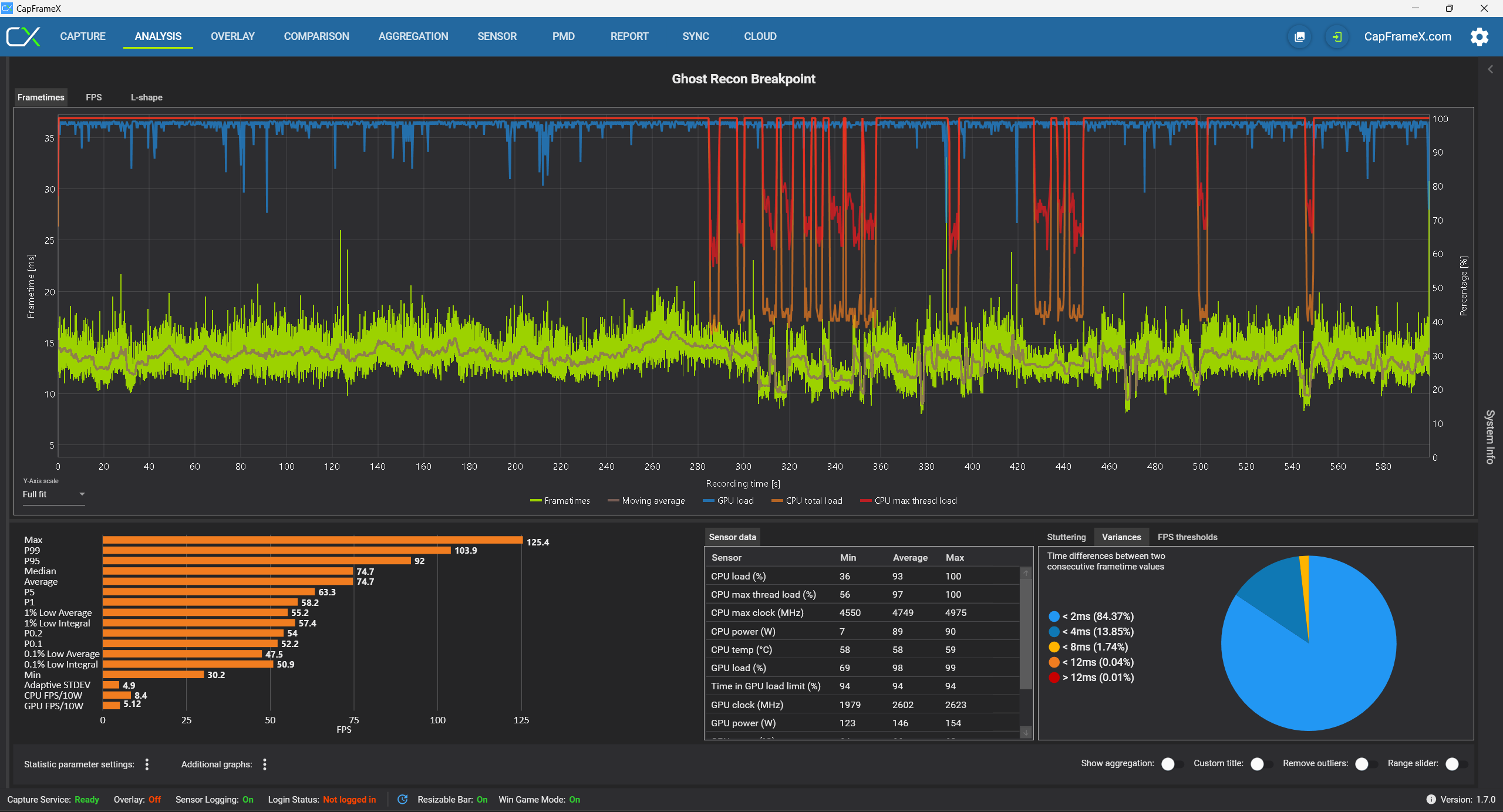The height and width of the screenshot is (812, 1503).
Task: Open the Y-Axis scale Full fit dropdown
Action: point(53,494)
